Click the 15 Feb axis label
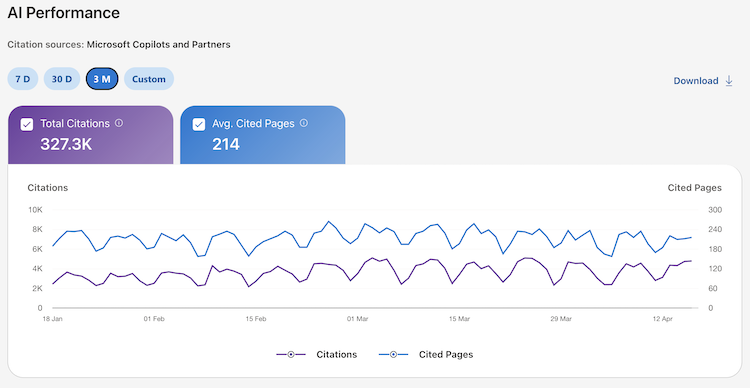 point(256,319)
